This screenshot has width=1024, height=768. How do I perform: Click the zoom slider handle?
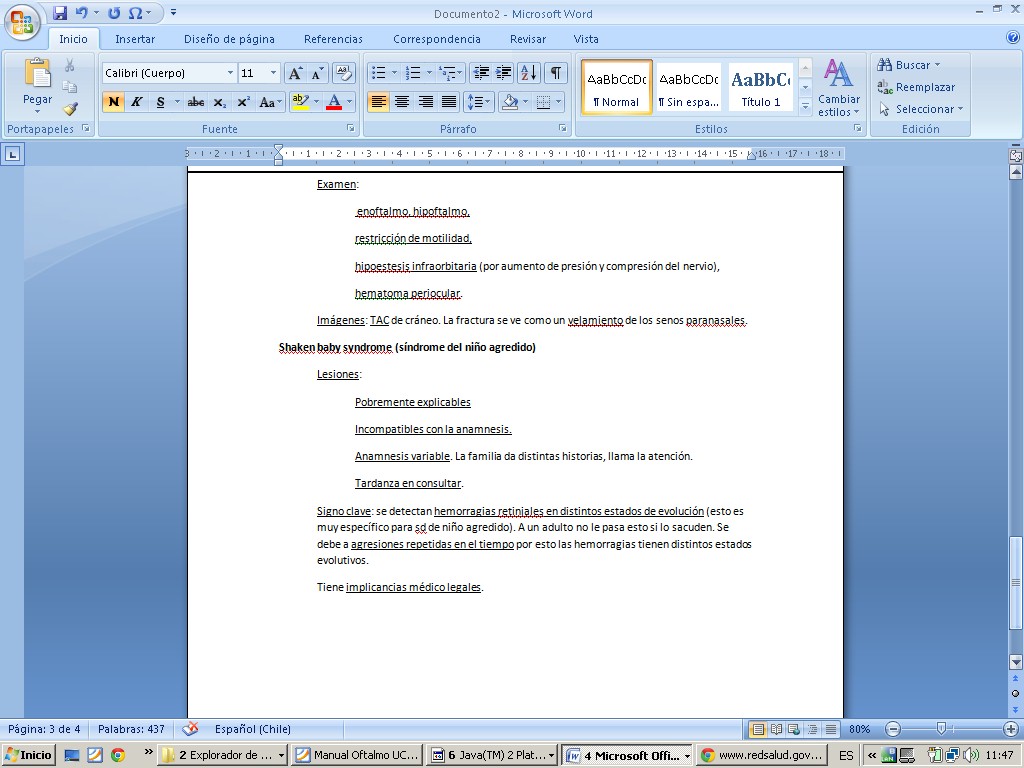pyautogui.click(x=941, y=729)
